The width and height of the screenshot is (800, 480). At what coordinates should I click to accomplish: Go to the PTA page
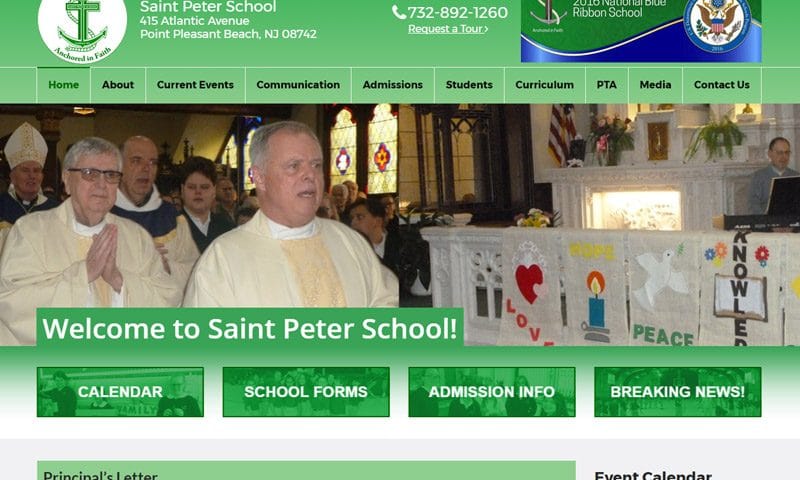(x=607, y=85)
